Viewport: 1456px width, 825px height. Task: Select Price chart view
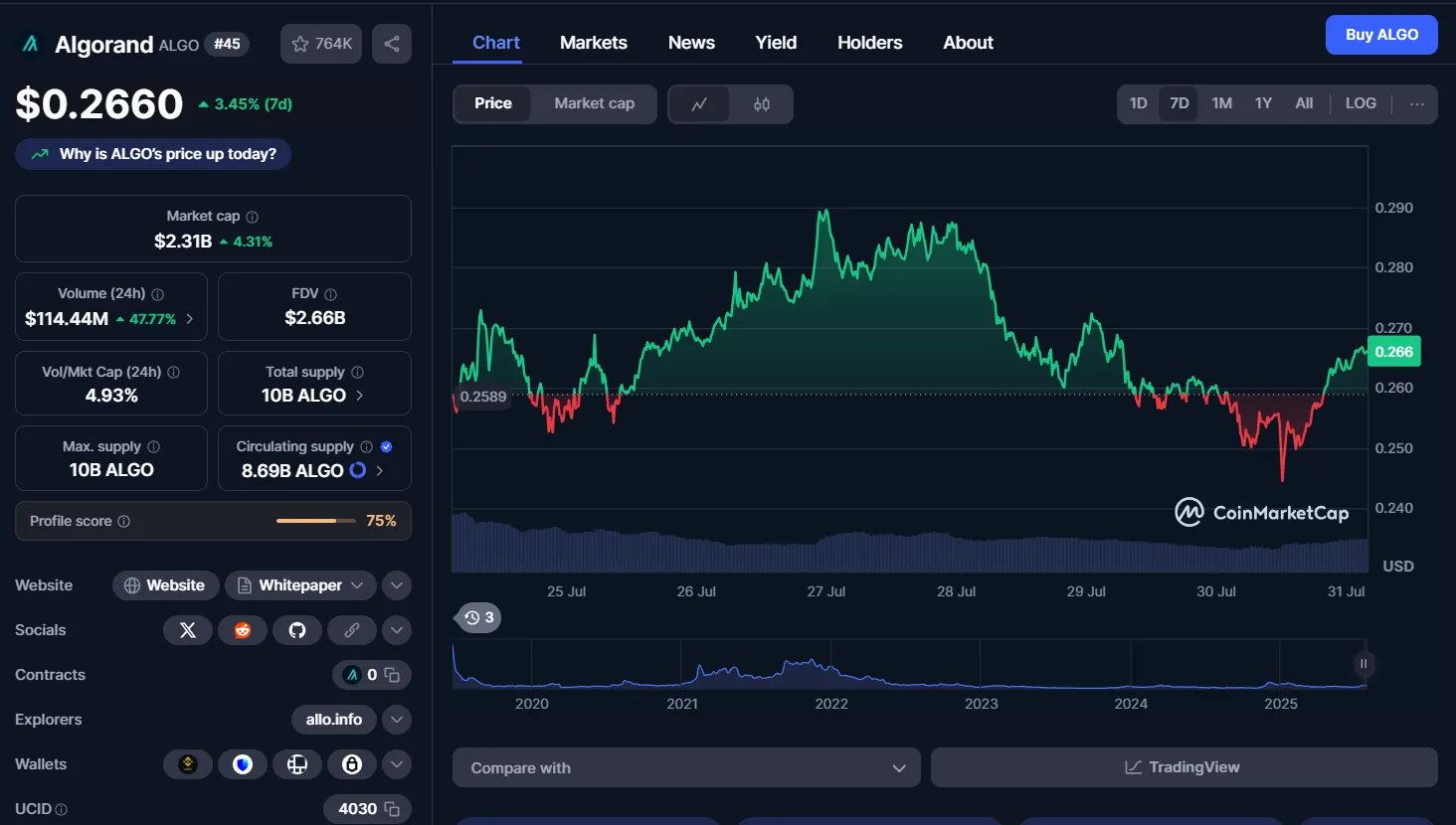pyautogui.click(x=493, y=103)
